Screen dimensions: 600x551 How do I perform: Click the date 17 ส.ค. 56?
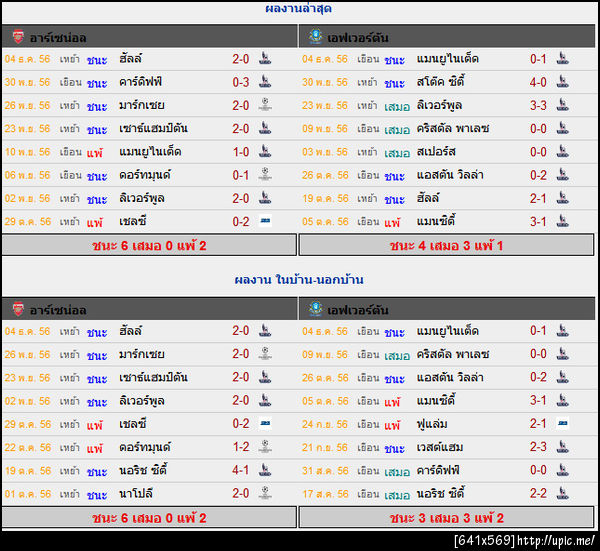325,494
